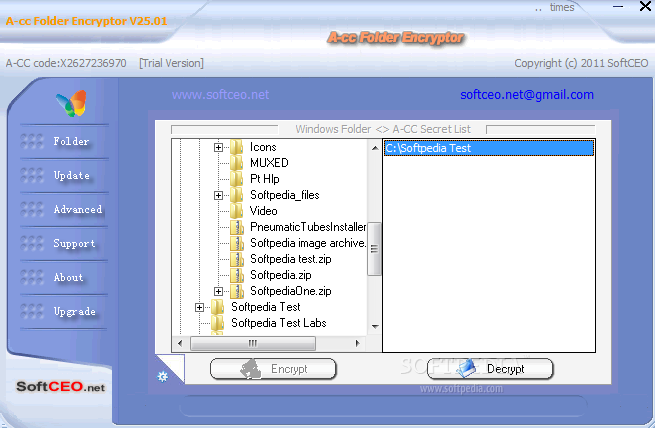Click horizontal scroll left arrow
This screenshot has width=655, height=428.
[x=180, y=343]
